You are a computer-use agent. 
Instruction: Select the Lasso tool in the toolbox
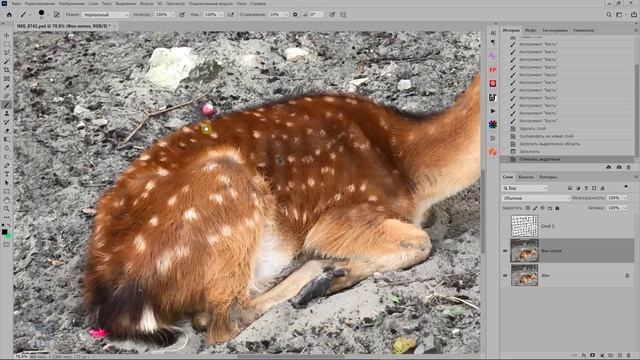(7, 53)
